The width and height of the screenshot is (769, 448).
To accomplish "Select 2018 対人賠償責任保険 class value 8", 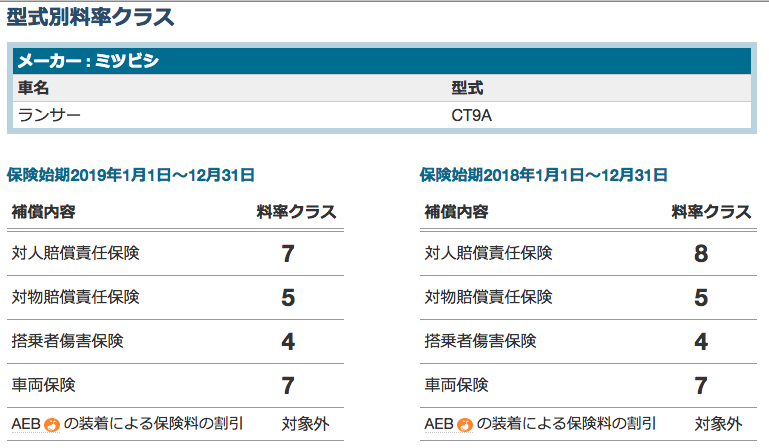I will [x=701, y=254].
